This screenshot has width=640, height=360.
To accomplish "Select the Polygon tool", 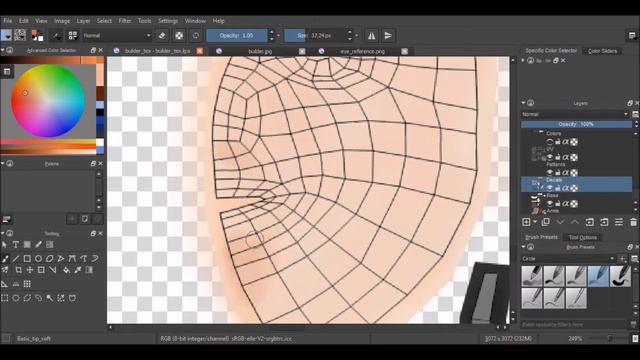I will 49,258.
